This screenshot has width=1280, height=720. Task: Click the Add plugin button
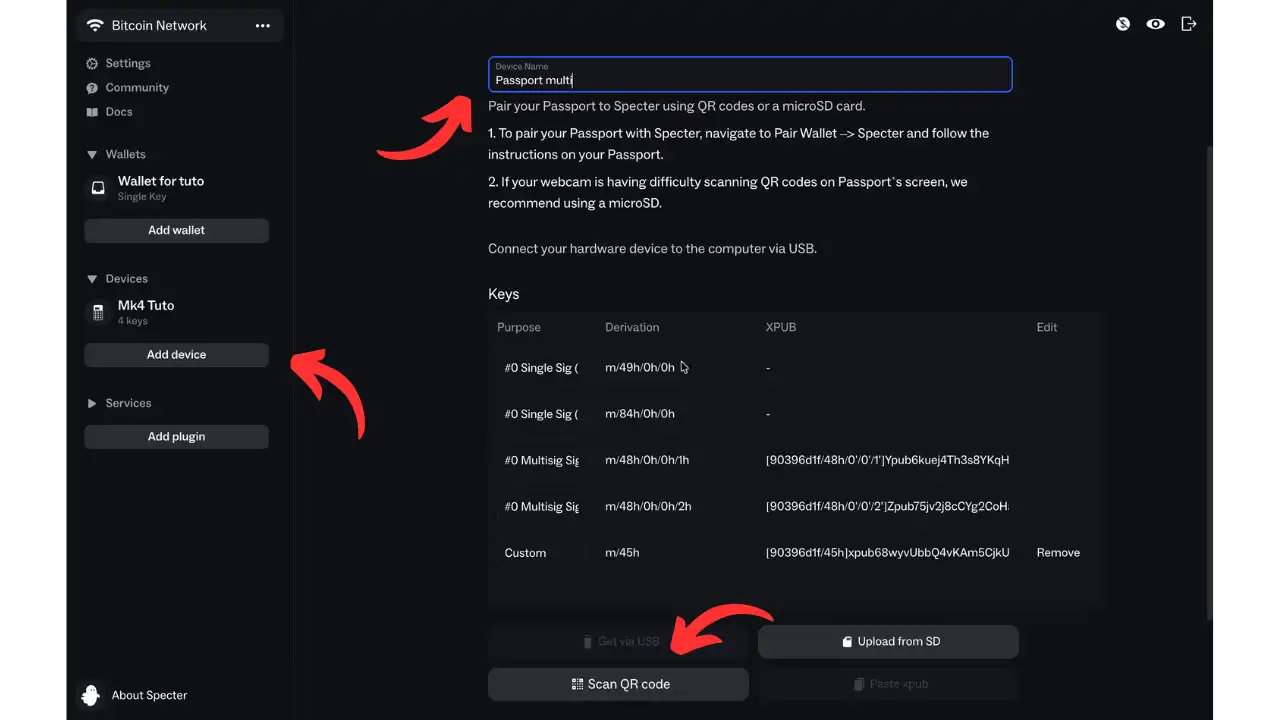click(176, 437)
